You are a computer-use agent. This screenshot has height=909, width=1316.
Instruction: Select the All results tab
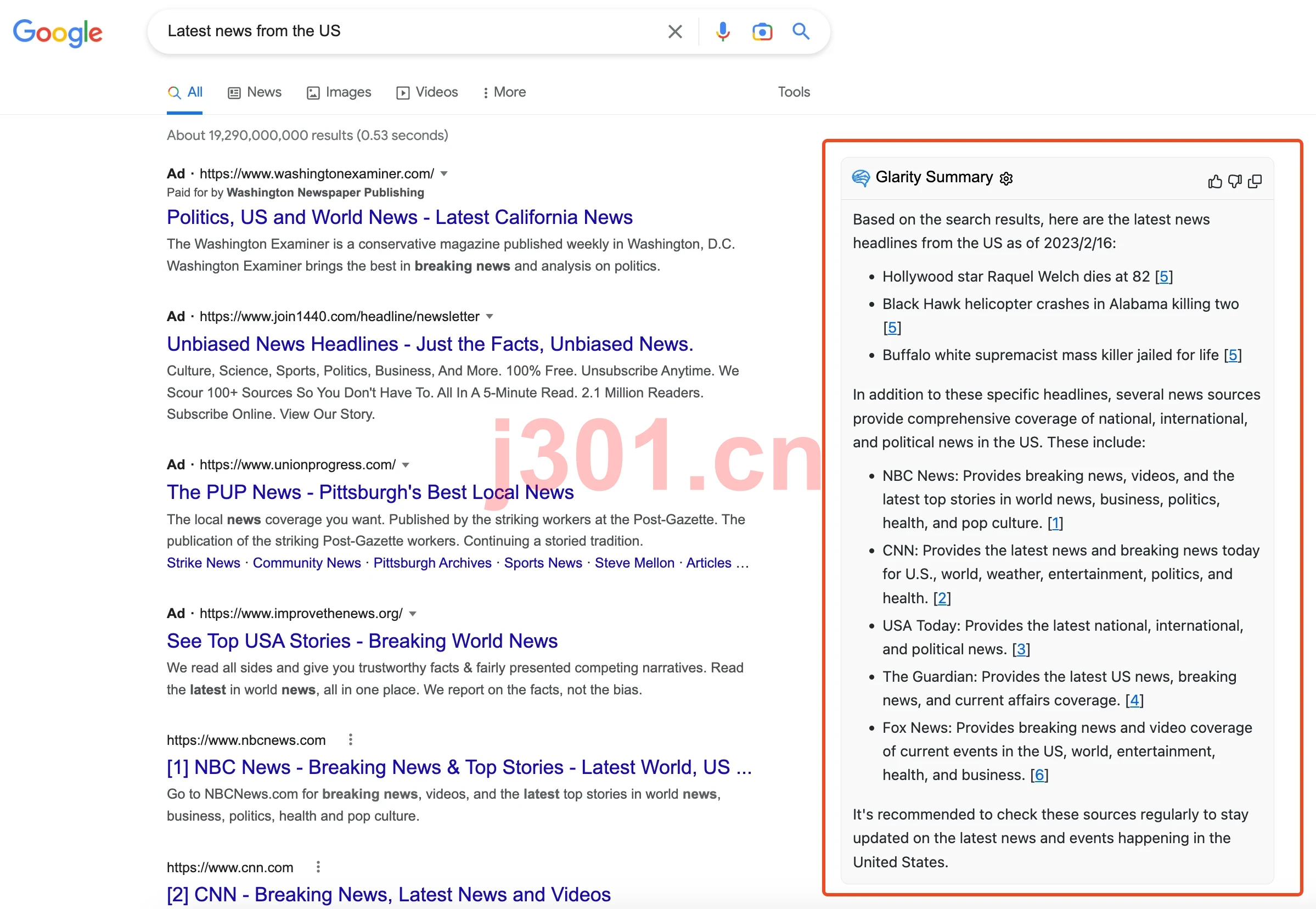(x=185, y=92)
